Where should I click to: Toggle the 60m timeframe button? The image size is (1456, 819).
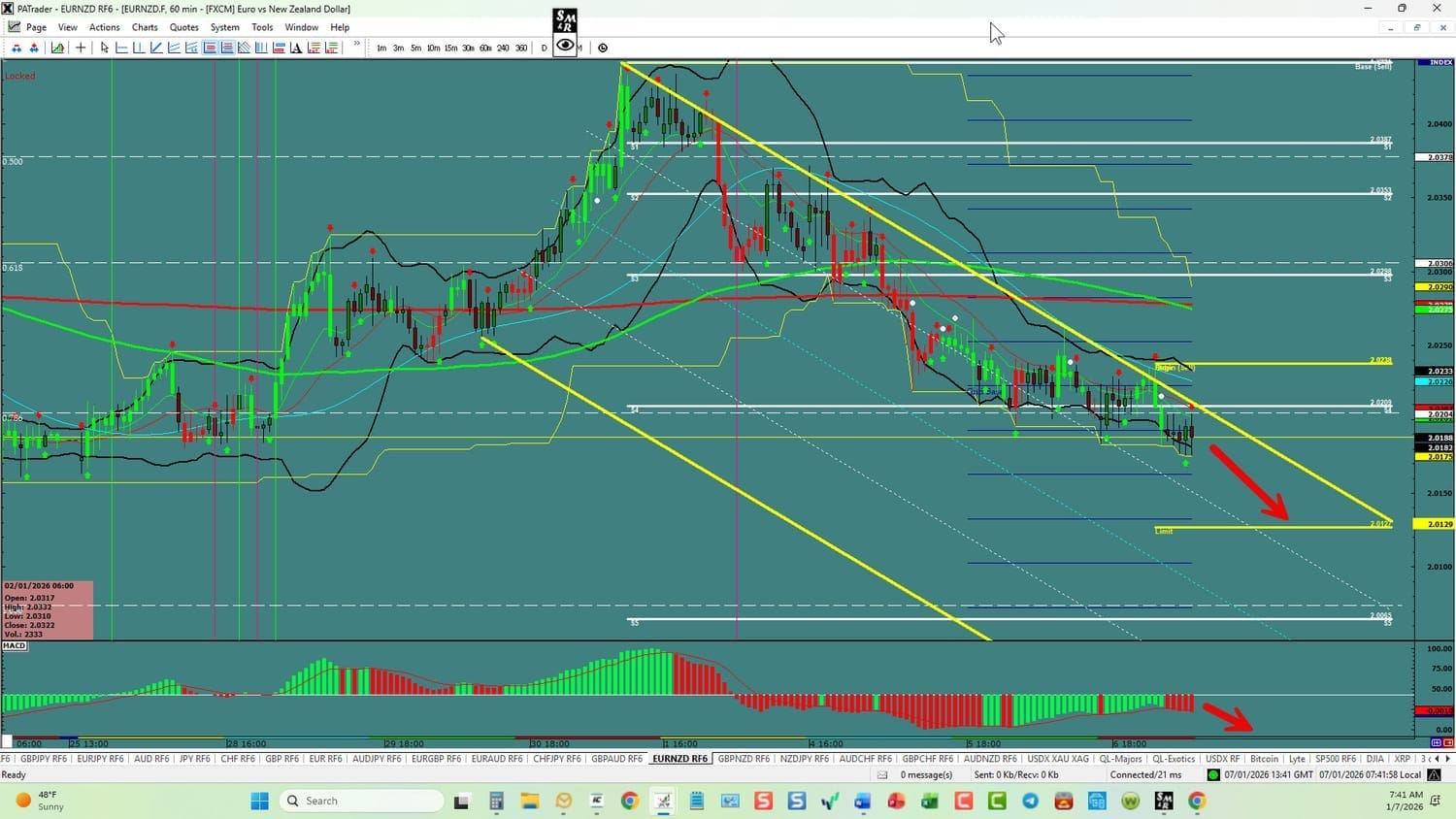click(485, 48)
